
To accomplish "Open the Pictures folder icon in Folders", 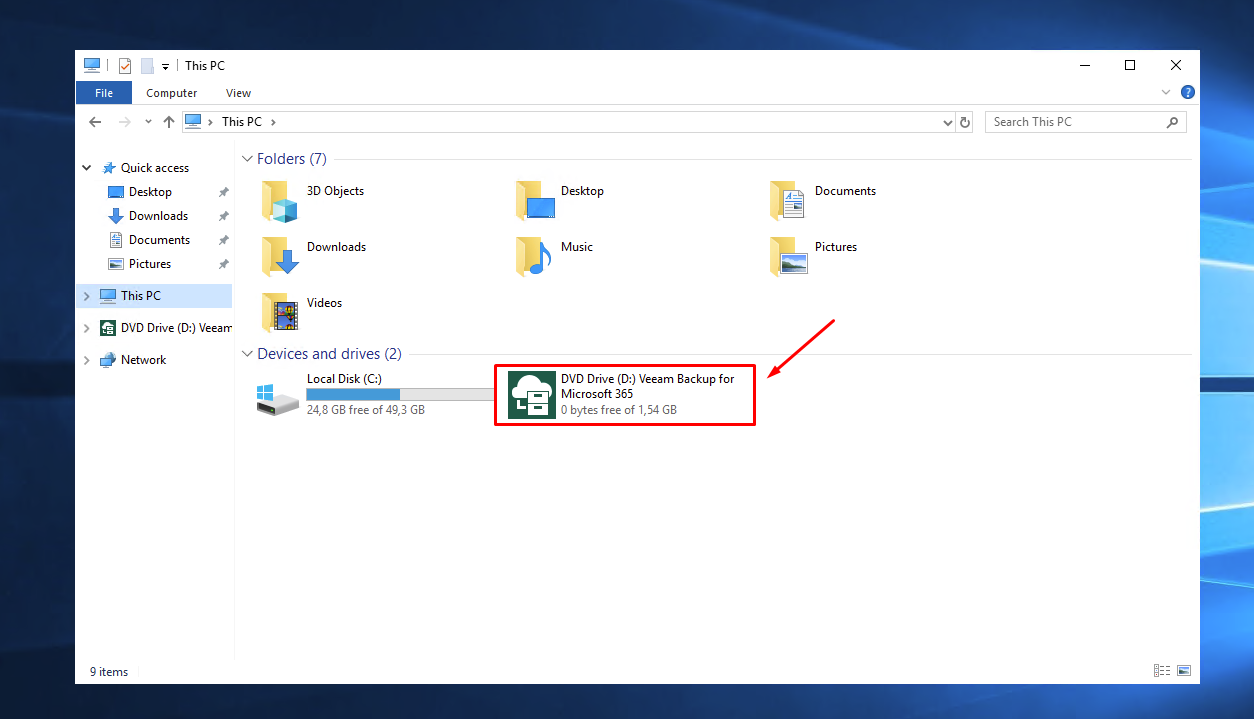I will (789, 257).
